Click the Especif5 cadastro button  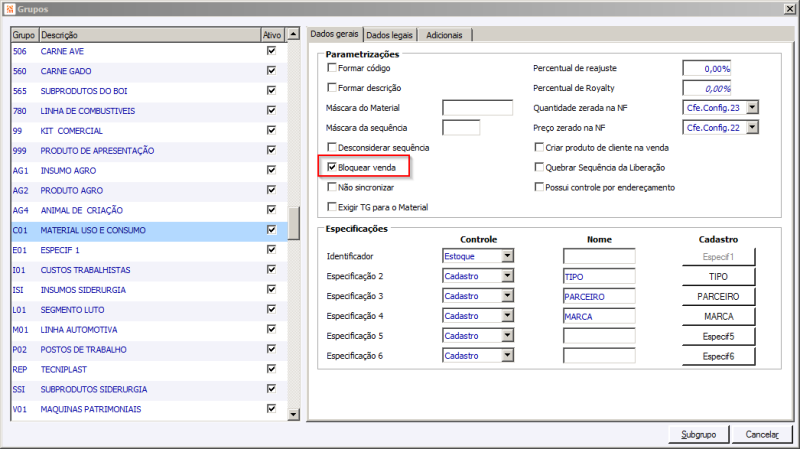click(x=718, y=336)
